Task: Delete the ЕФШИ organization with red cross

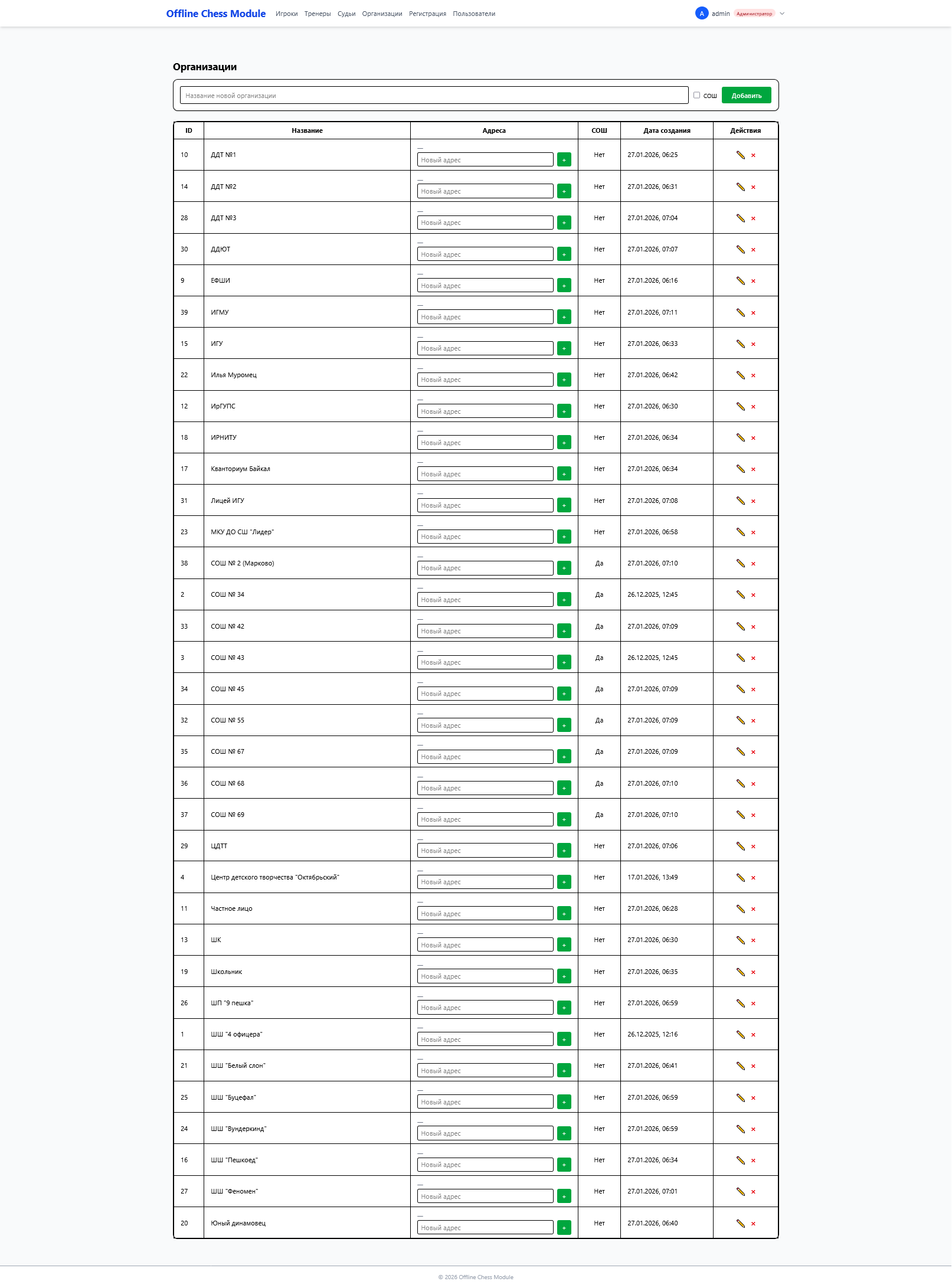Action: (x=753, y=281)
